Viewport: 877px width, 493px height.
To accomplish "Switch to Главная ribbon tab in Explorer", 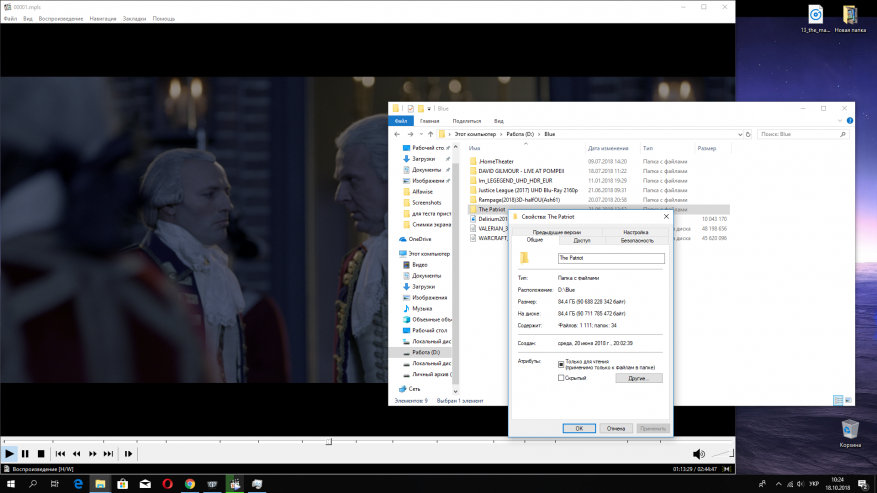I will coord(430,121).
